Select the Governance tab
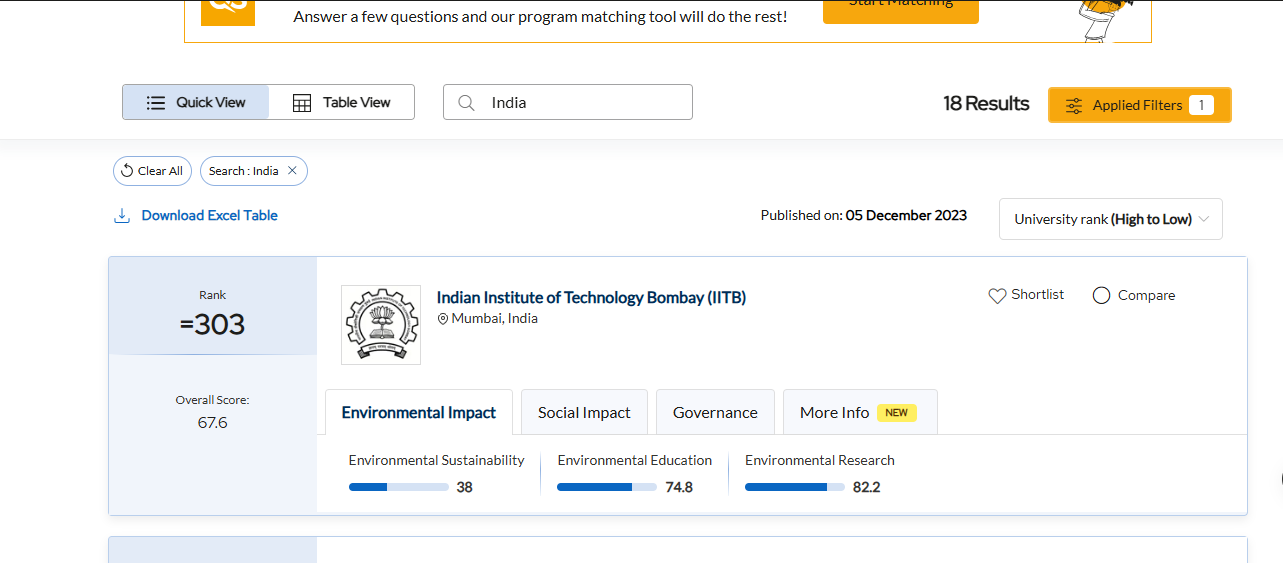The width and height of the screenshot is (1283, 563). [715, 412]
